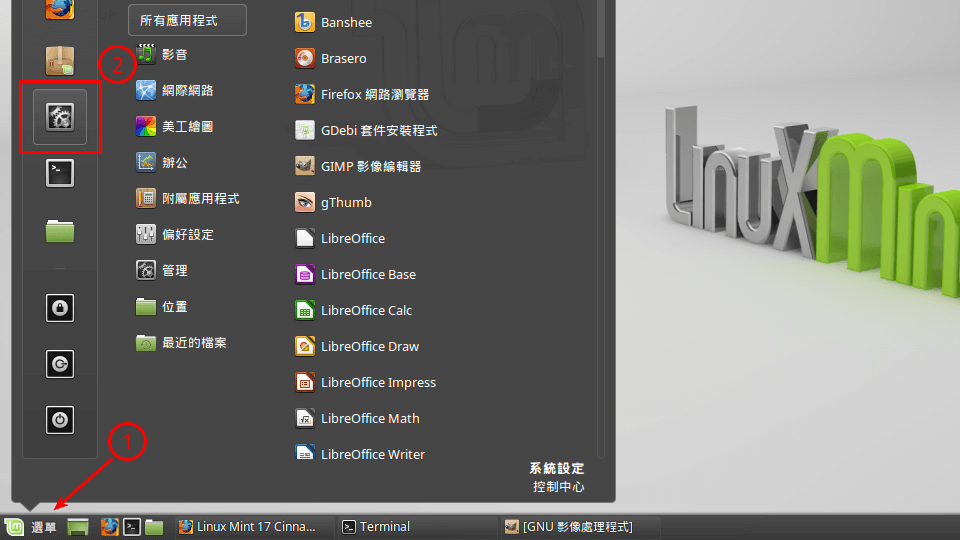Screen dimensions: 960x540
Task: Click the 影音 music note icon
Action: point(146,54)
